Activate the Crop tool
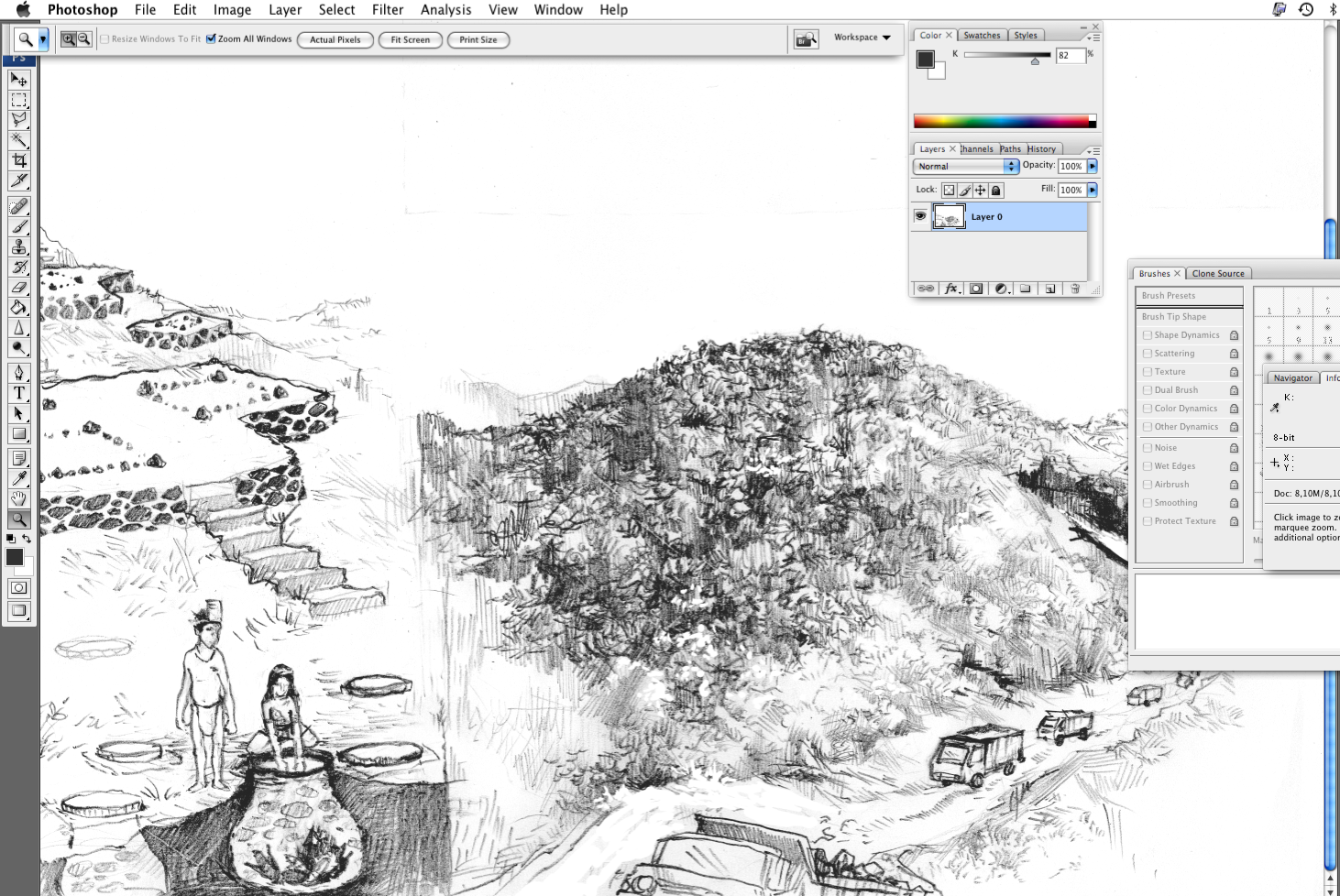The height and width of the screenshot is (896, 1340). [x=19, y=160]
